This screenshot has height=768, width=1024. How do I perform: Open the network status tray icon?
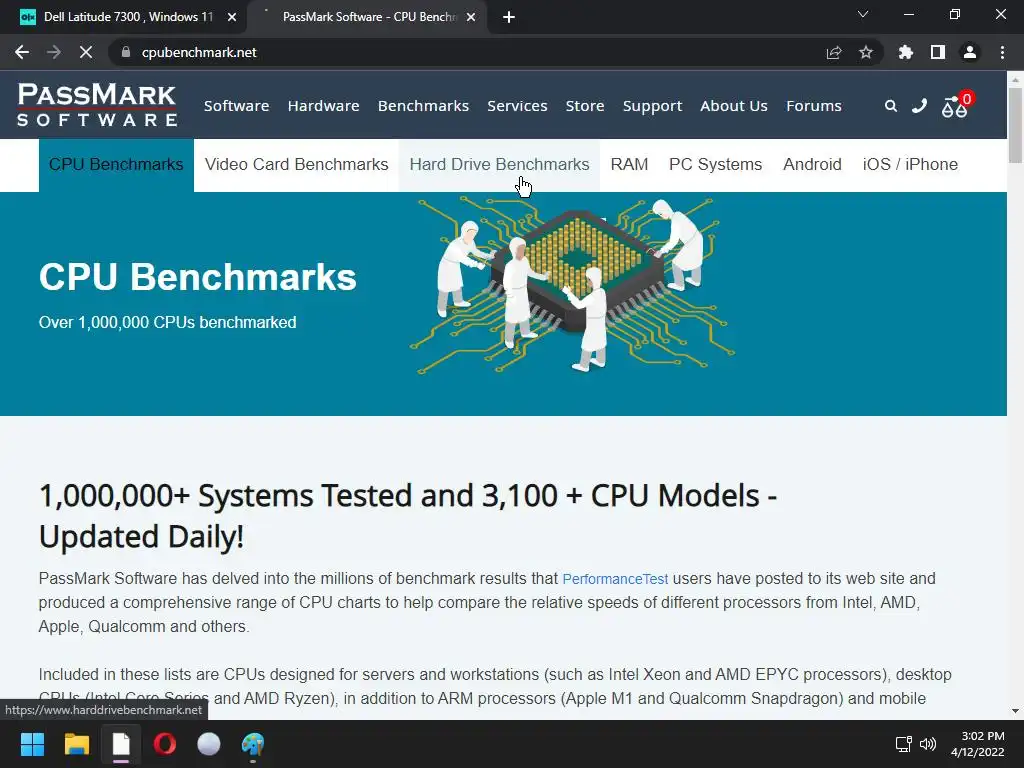tap(903, 744)
